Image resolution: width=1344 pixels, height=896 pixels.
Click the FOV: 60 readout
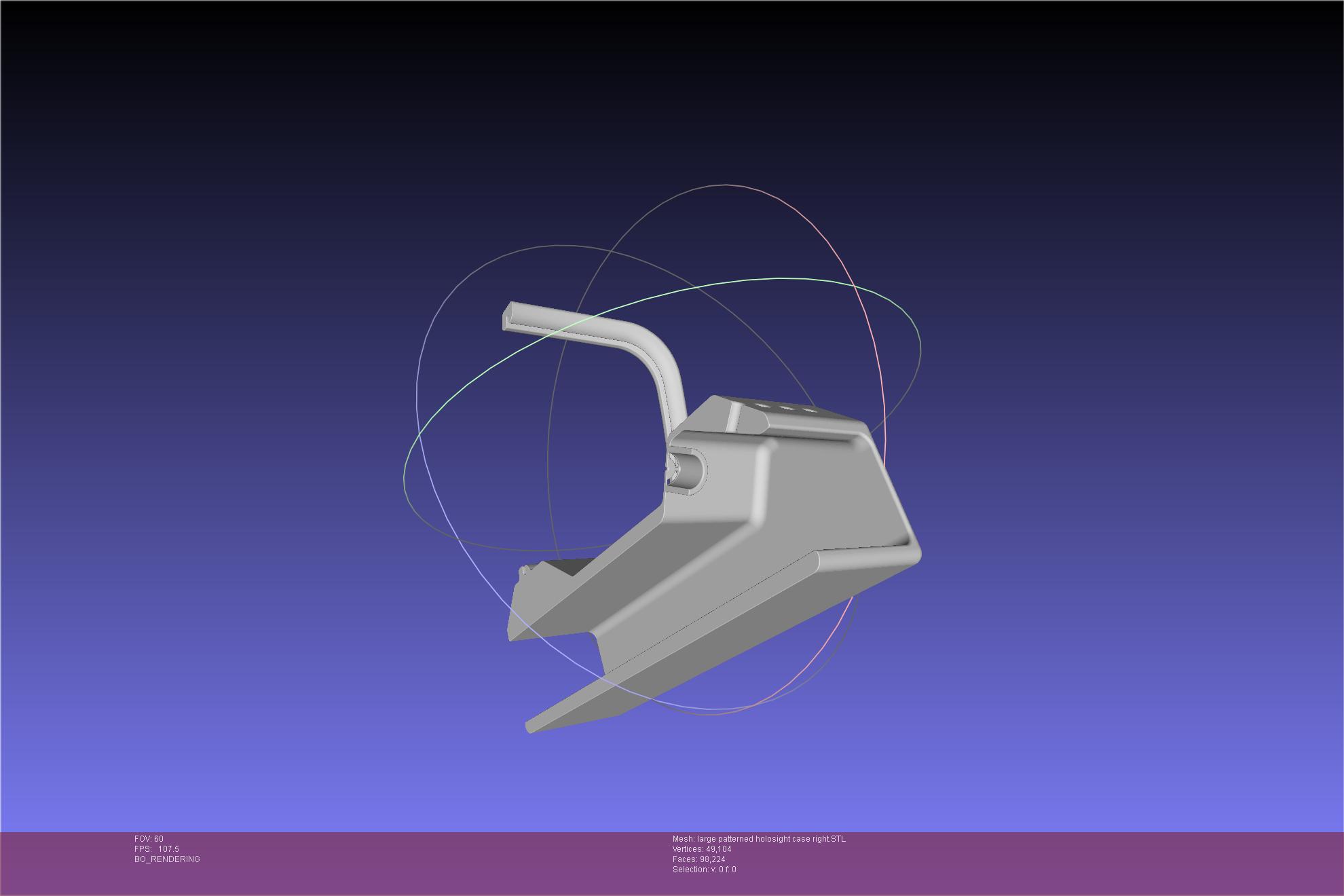click(x=149, y=839)
